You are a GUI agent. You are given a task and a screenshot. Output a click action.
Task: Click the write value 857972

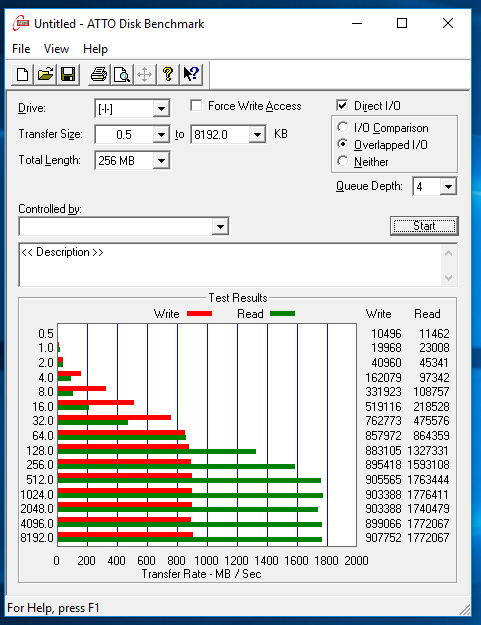[383, 436]
